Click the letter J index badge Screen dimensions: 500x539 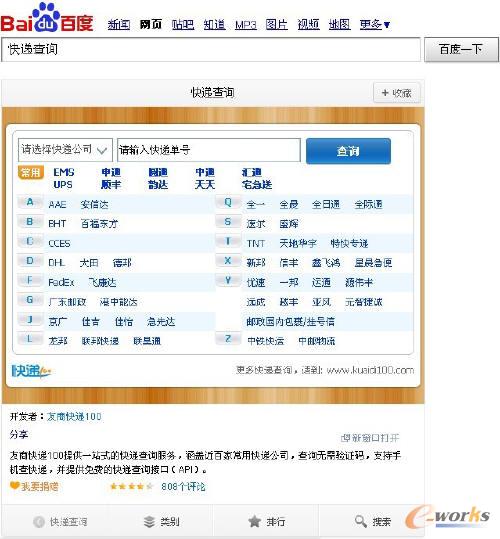[30, 319]
